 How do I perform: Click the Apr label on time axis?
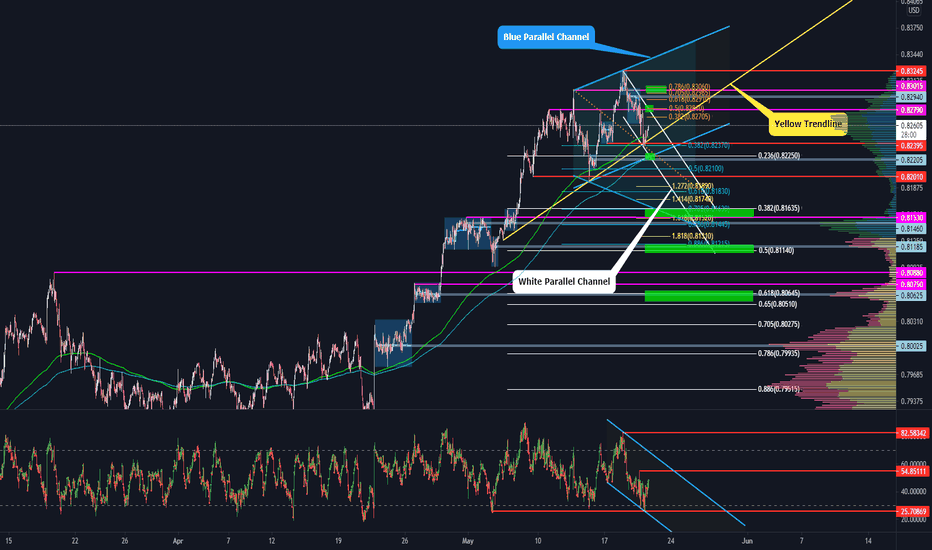tap(178, 541)
